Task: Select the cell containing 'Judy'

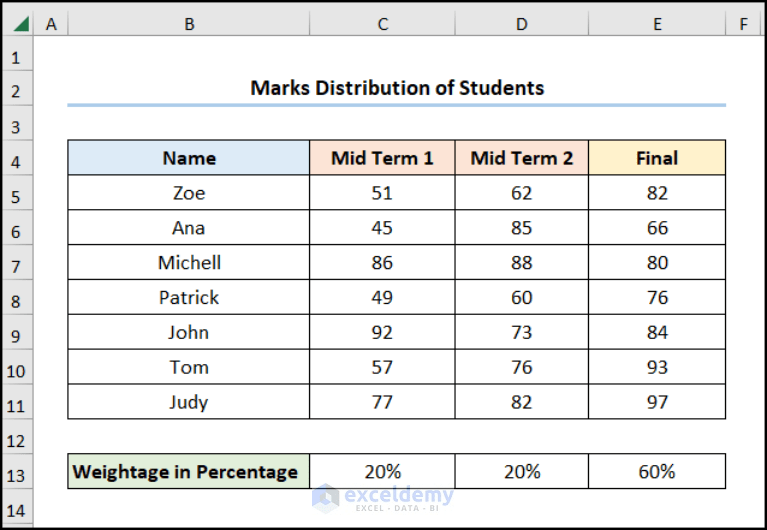Action: pos(189,402)
